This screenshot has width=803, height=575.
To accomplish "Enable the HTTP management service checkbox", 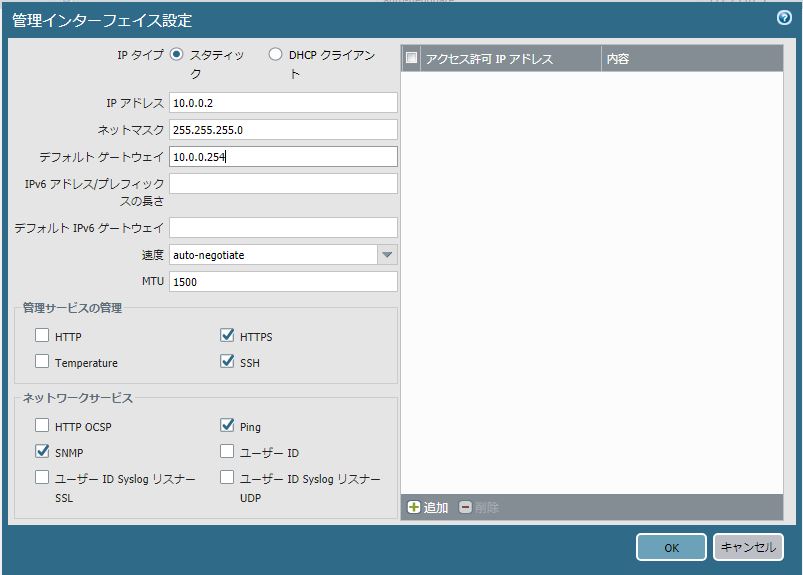I will (42, 336).
